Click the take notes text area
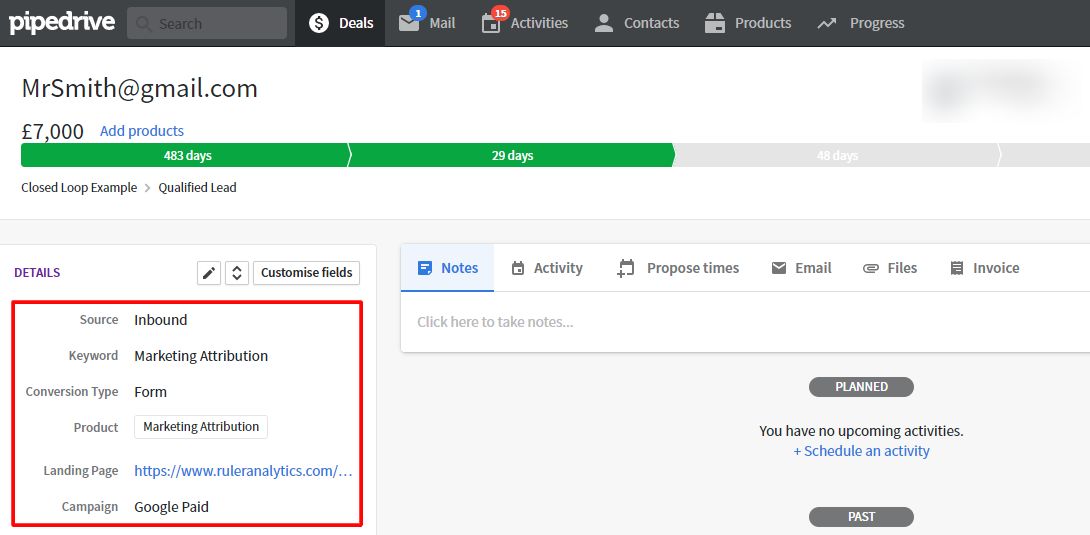 745,322
